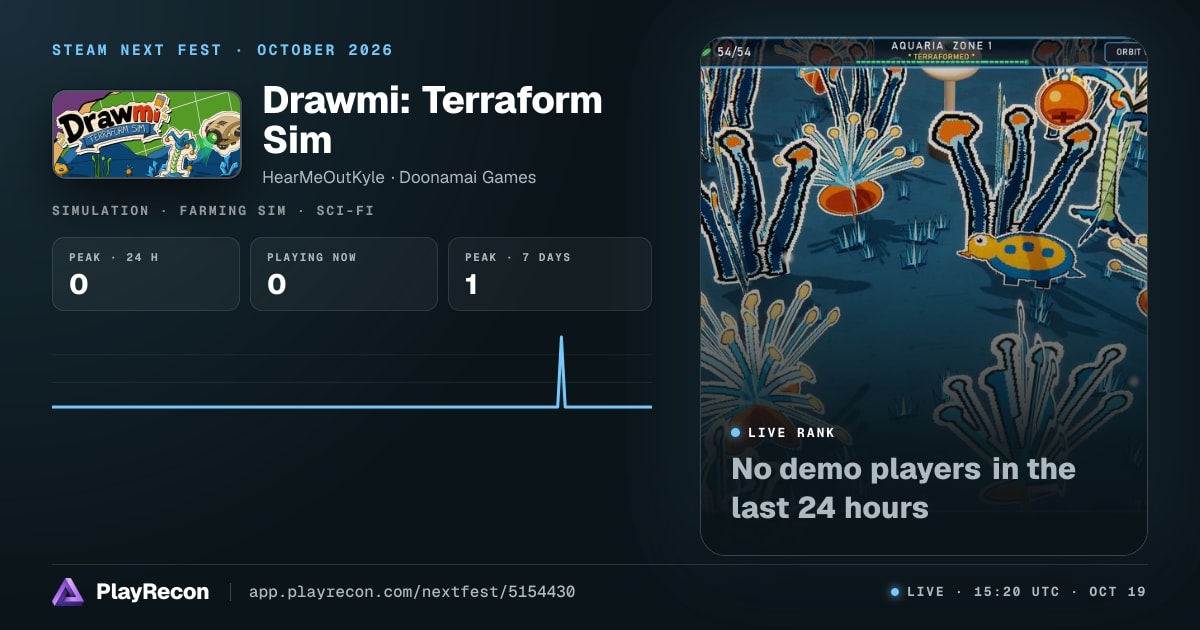Click the PlayRecon triangle logo icon
The height and width of the screenshot is (630, 1200).
67,592
